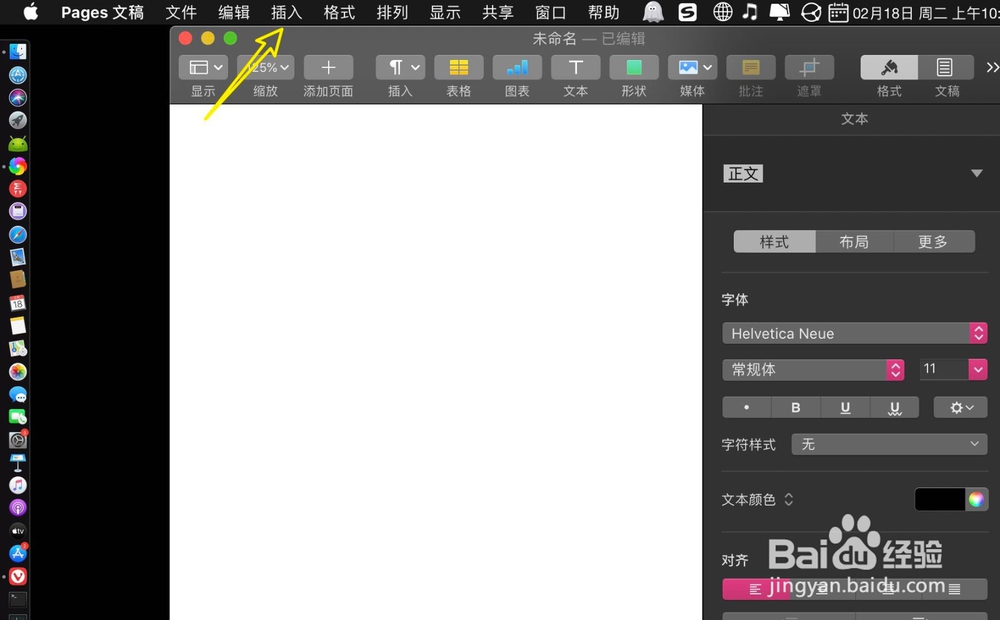Viewport: 1000px width, 620px height.
Task: Open the 排列 menu
Action: click(392, 12)
